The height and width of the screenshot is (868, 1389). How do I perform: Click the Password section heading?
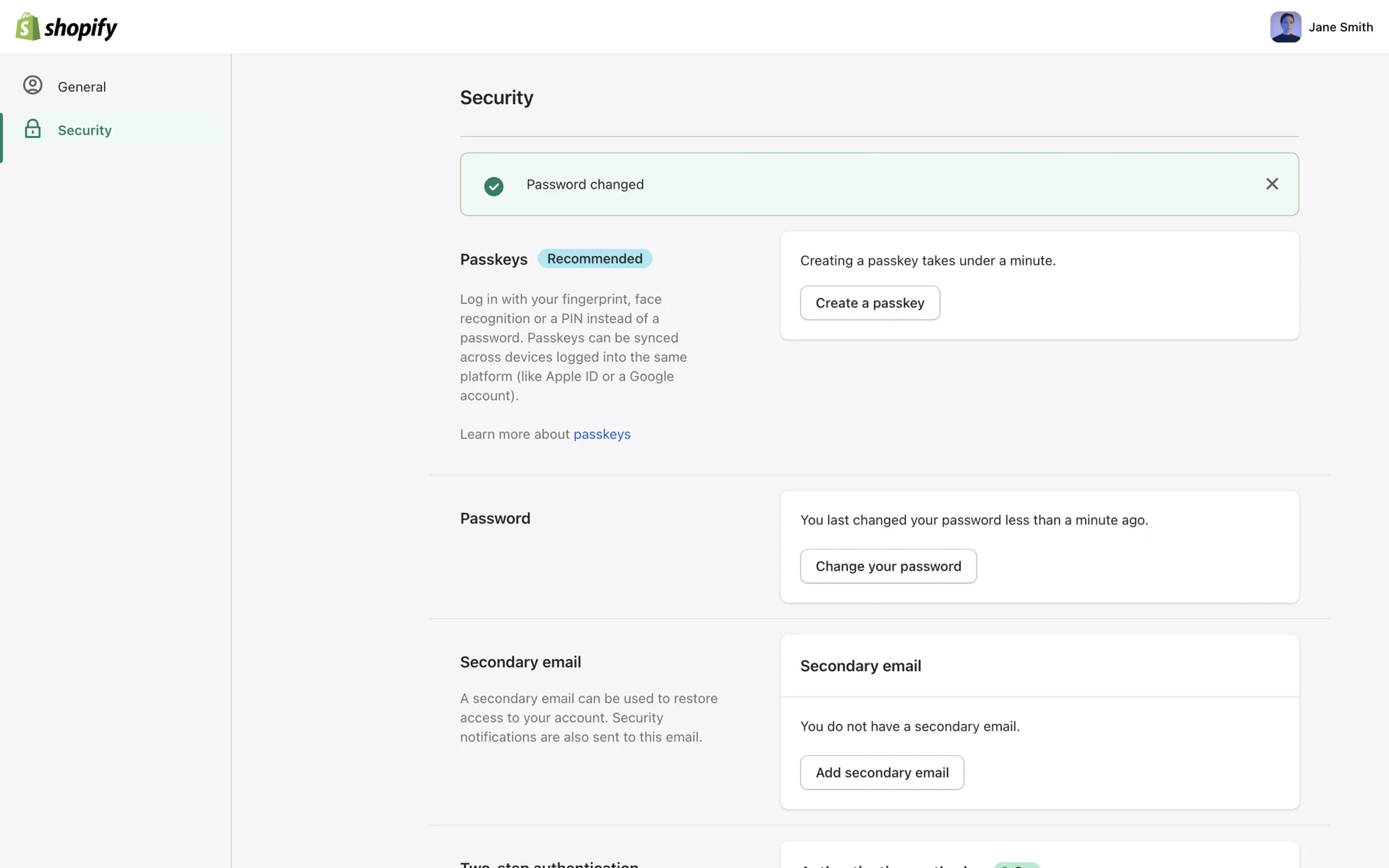495,519
